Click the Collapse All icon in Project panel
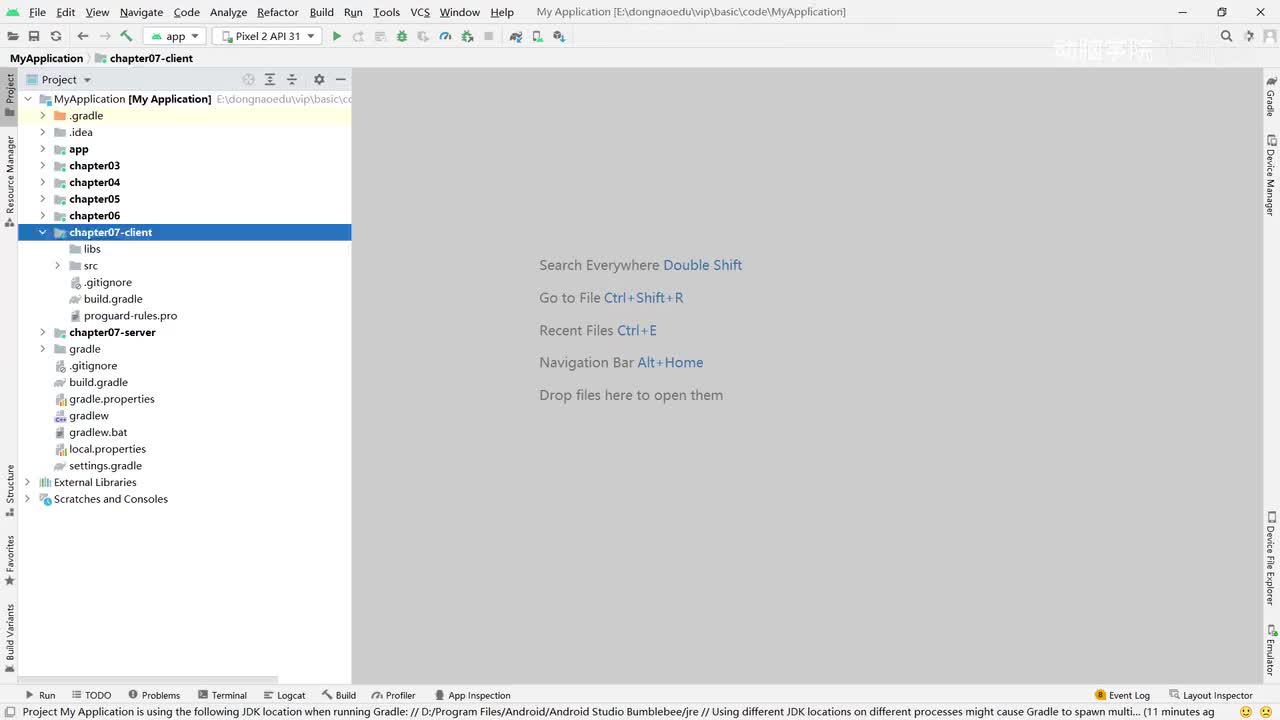This screenshot has height=720, width=1280. (x=292, y=79)
